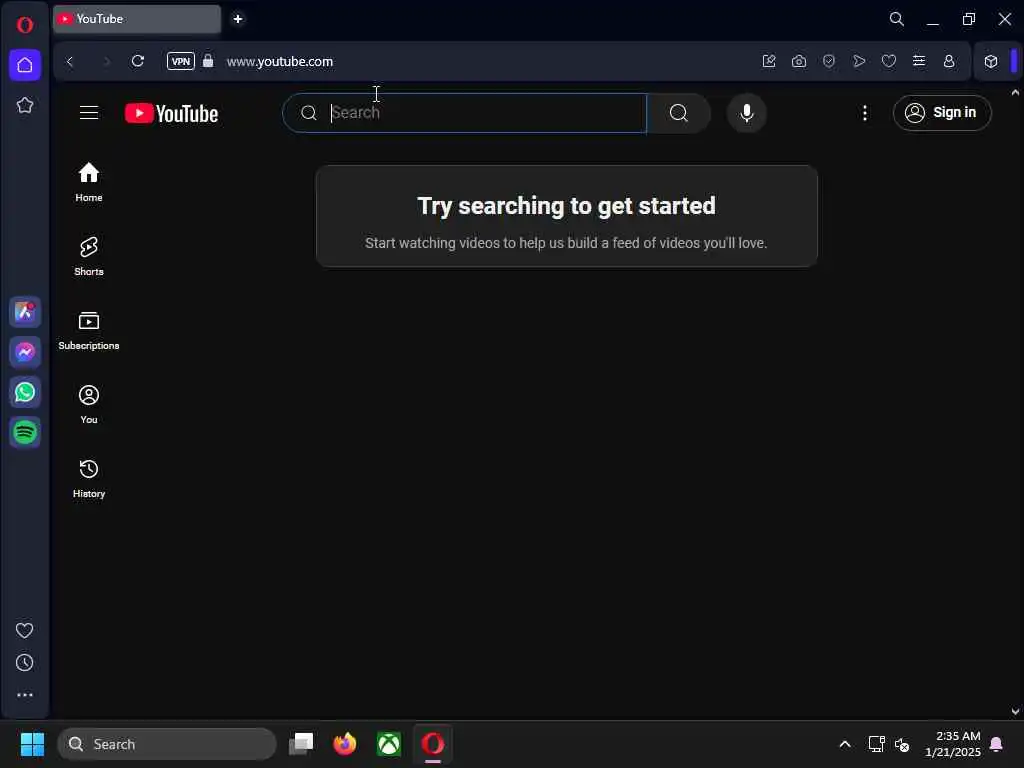The height and width of the screenshot is (768, 1024).
Task: Toggle the VPN badge
Action: tap(181, 61)
